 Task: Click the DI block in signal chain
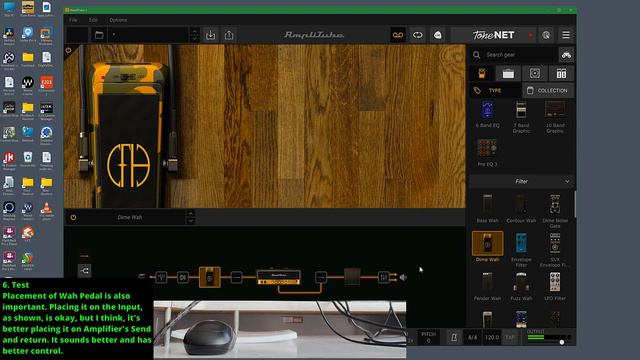[x=183, y=278]
